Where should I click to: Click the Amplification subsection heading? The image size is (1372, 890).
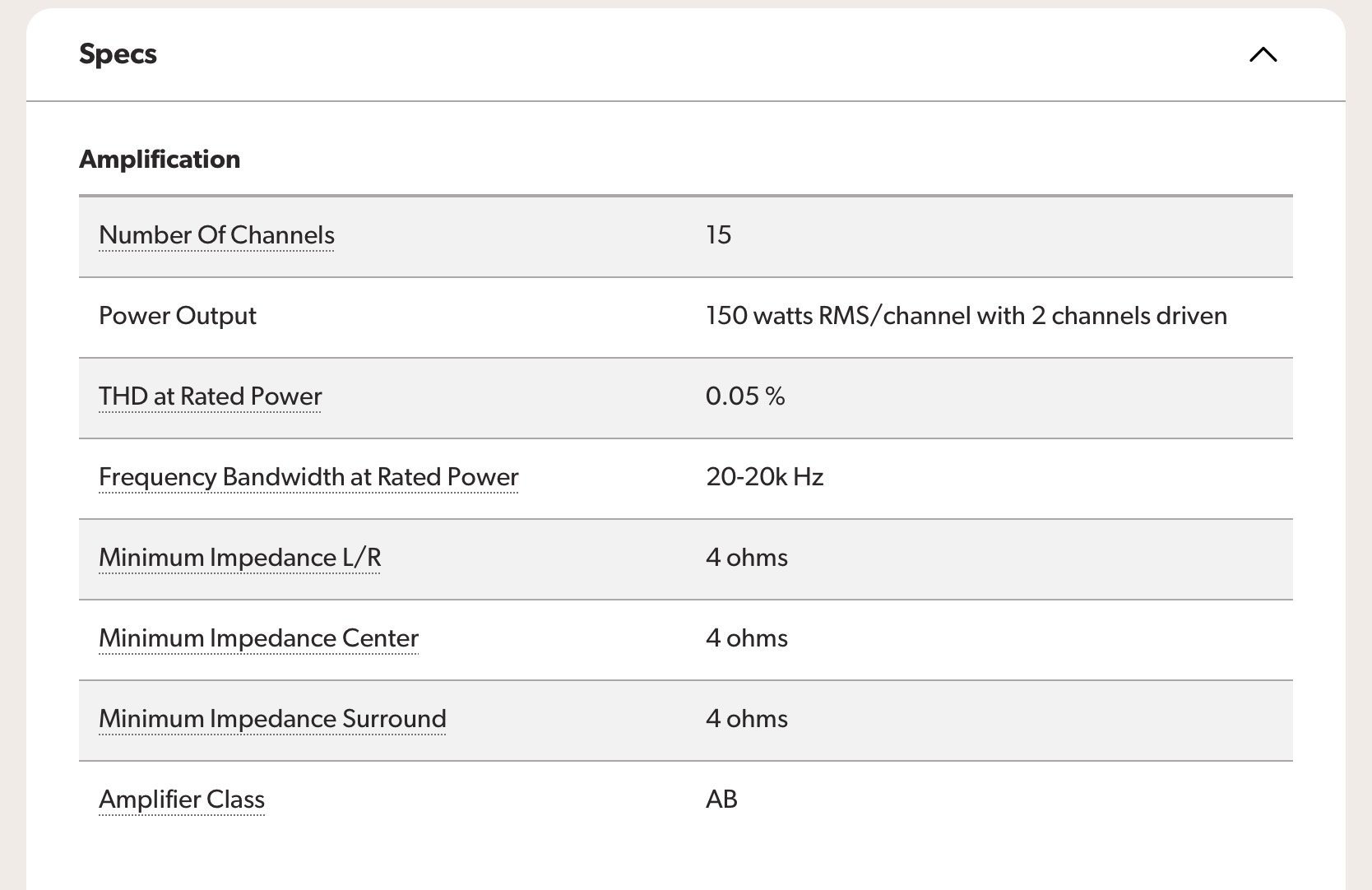click(x=160, y=159)
